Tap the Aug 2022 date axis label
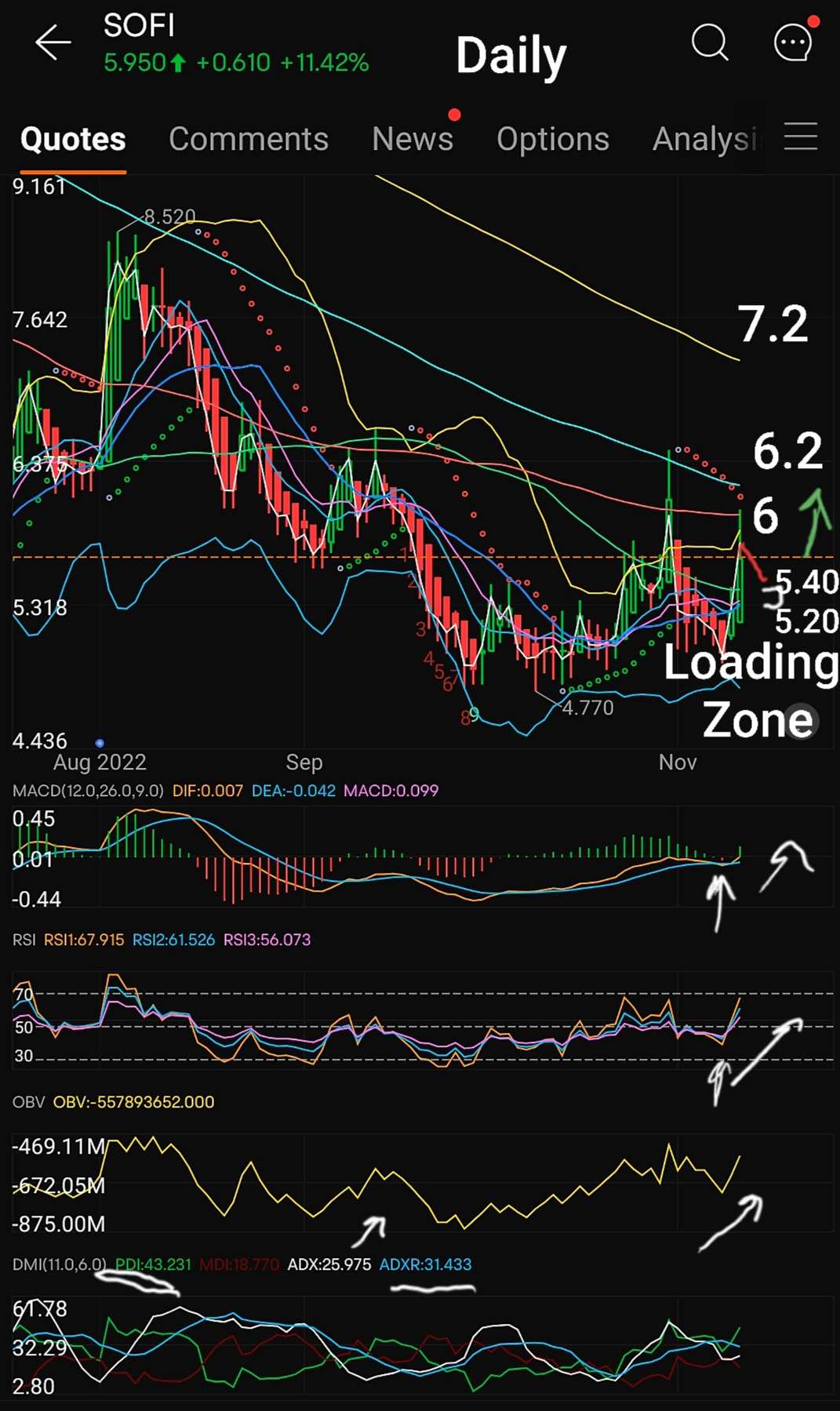840x1411 pixels. (100, 762)
